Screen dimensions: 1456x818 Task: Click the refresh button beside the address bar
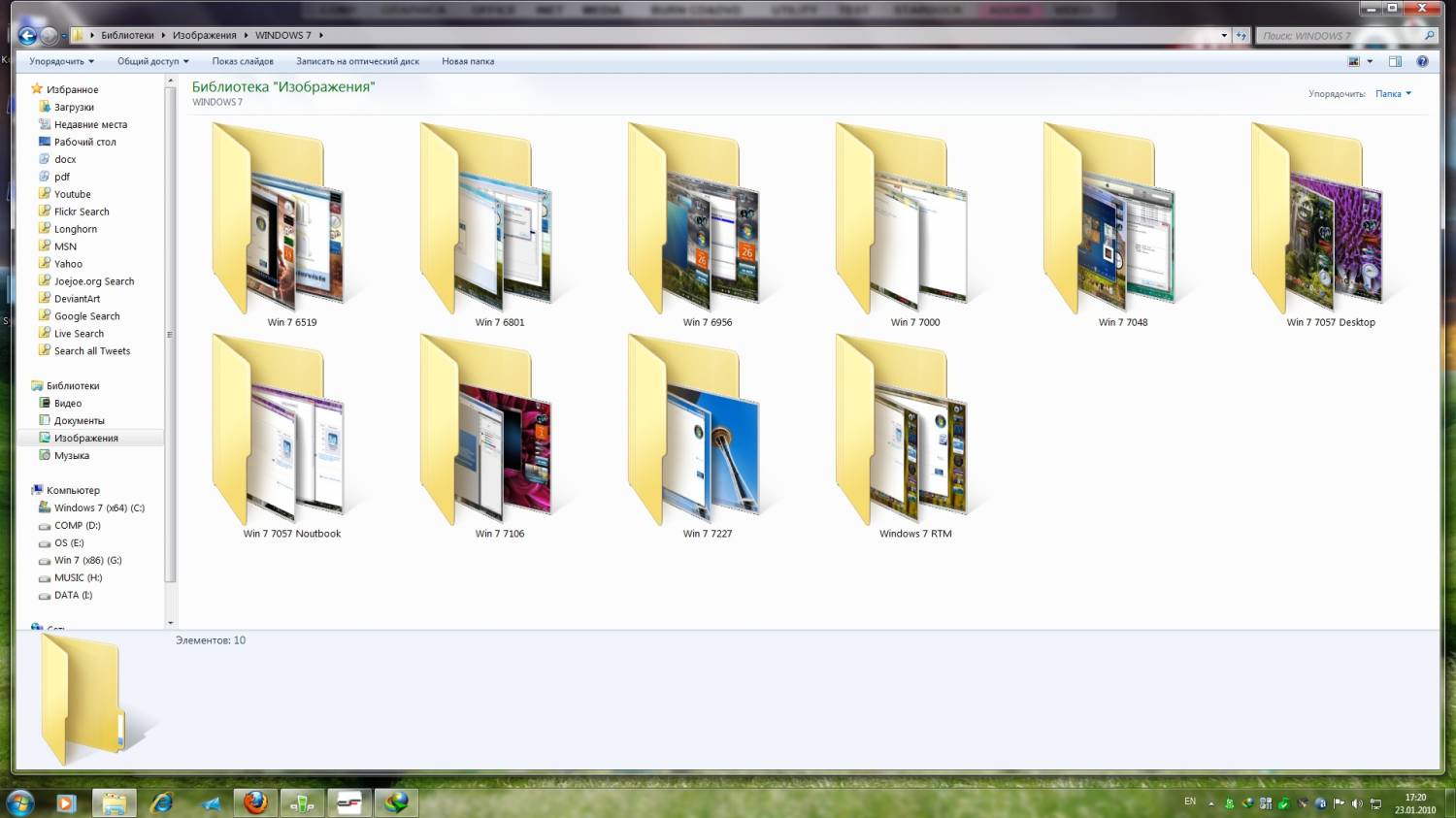pyautogui.click(x=1241, y=35)
